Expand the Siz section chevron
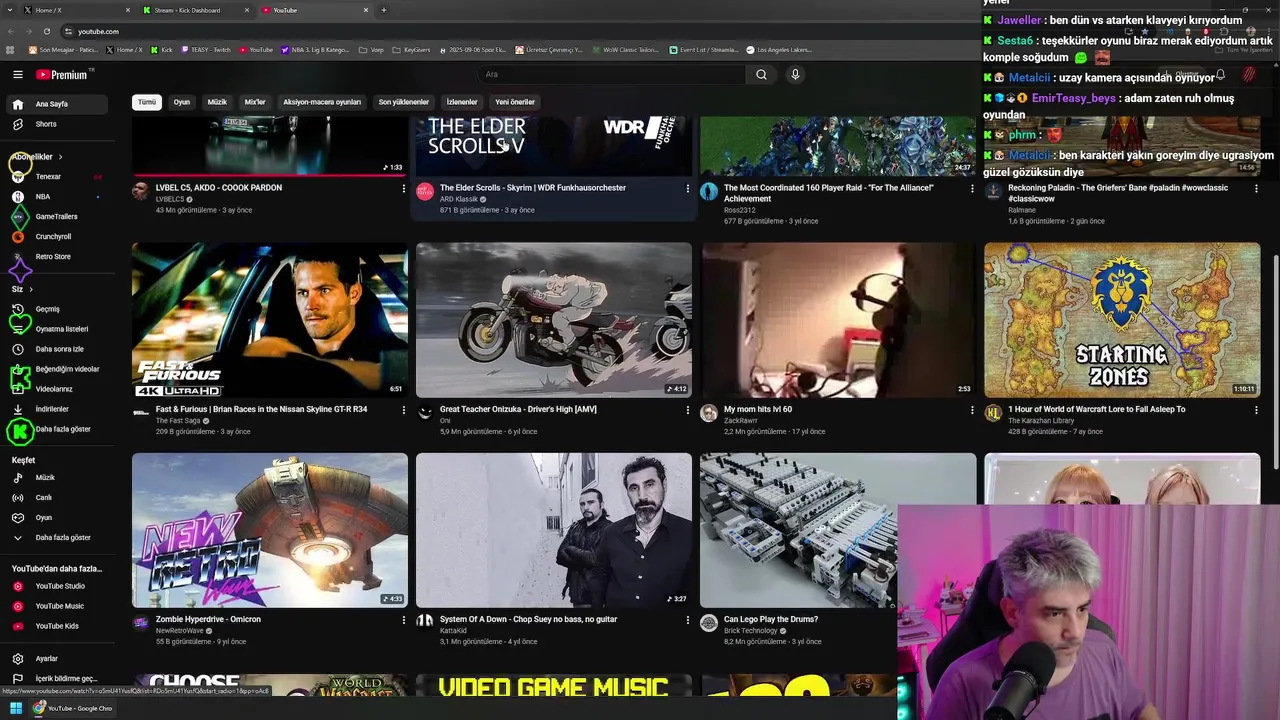1280x720 pixels. [31, 289]
